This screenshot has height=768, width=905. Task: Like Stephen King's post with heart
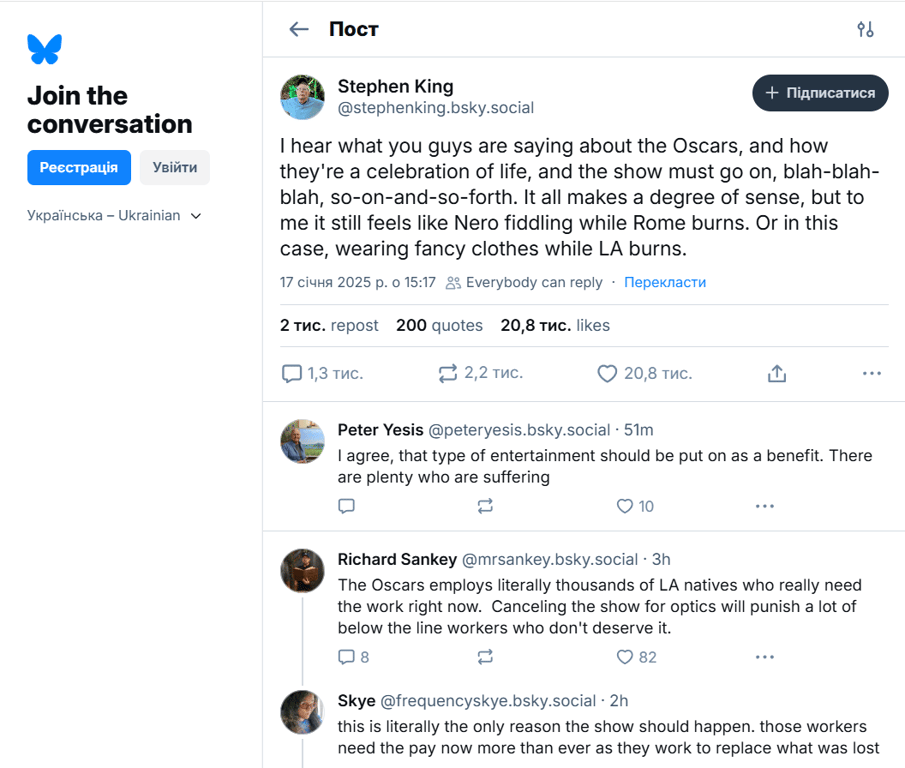click(x=607, y=373)
